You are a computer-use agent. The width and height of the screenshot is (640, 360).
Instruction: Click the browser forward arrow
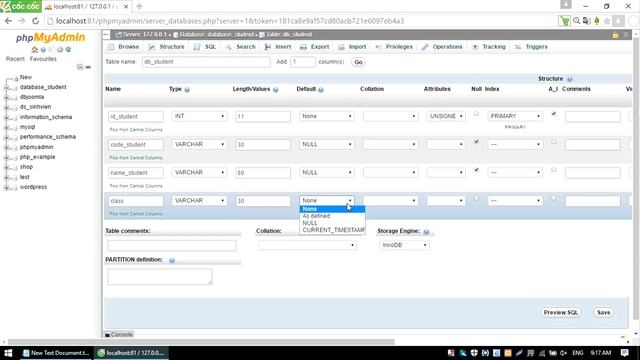tap(22, 21)
